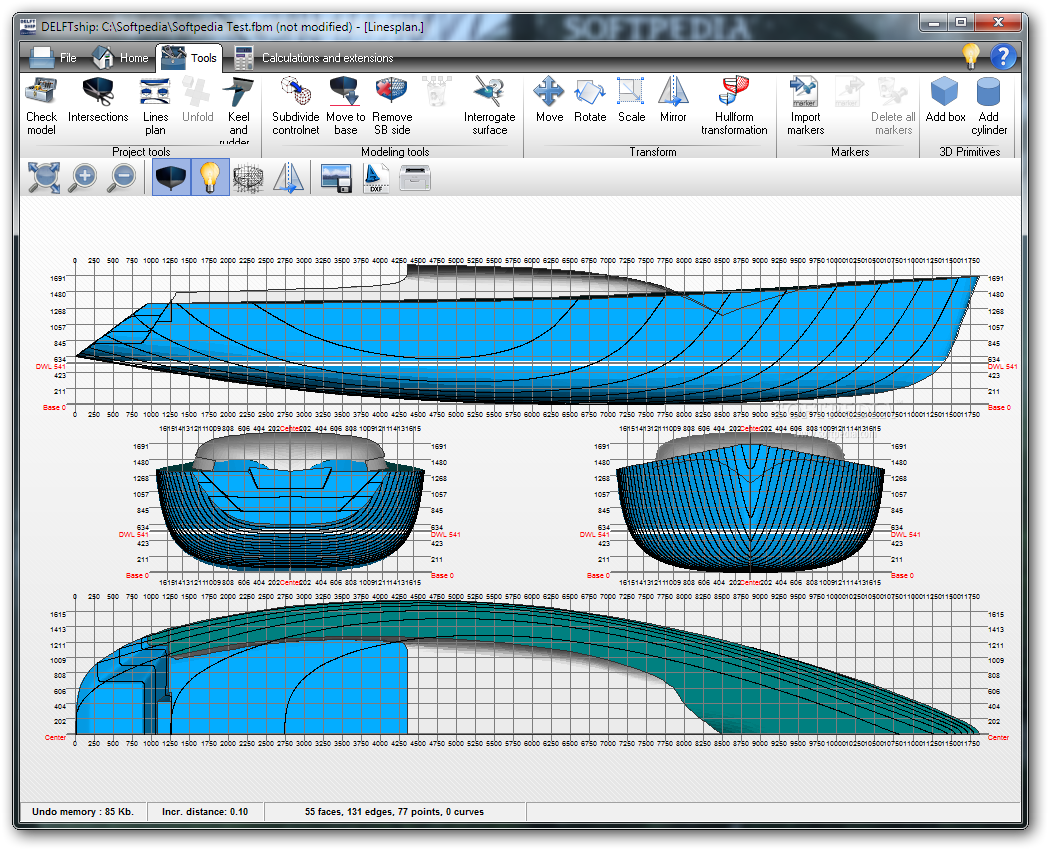Click the Transform group label

[x=653, y=152]
